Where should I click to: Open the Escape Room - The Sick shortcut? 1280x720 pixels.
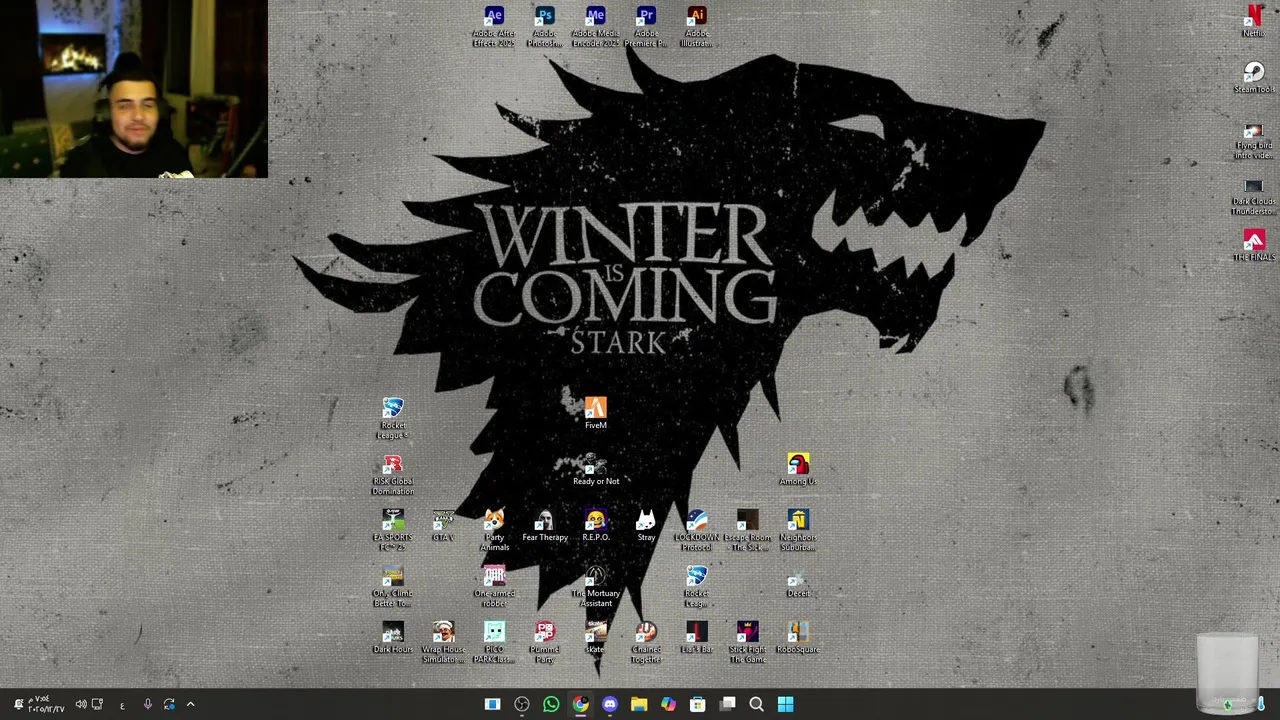point(747,530)
